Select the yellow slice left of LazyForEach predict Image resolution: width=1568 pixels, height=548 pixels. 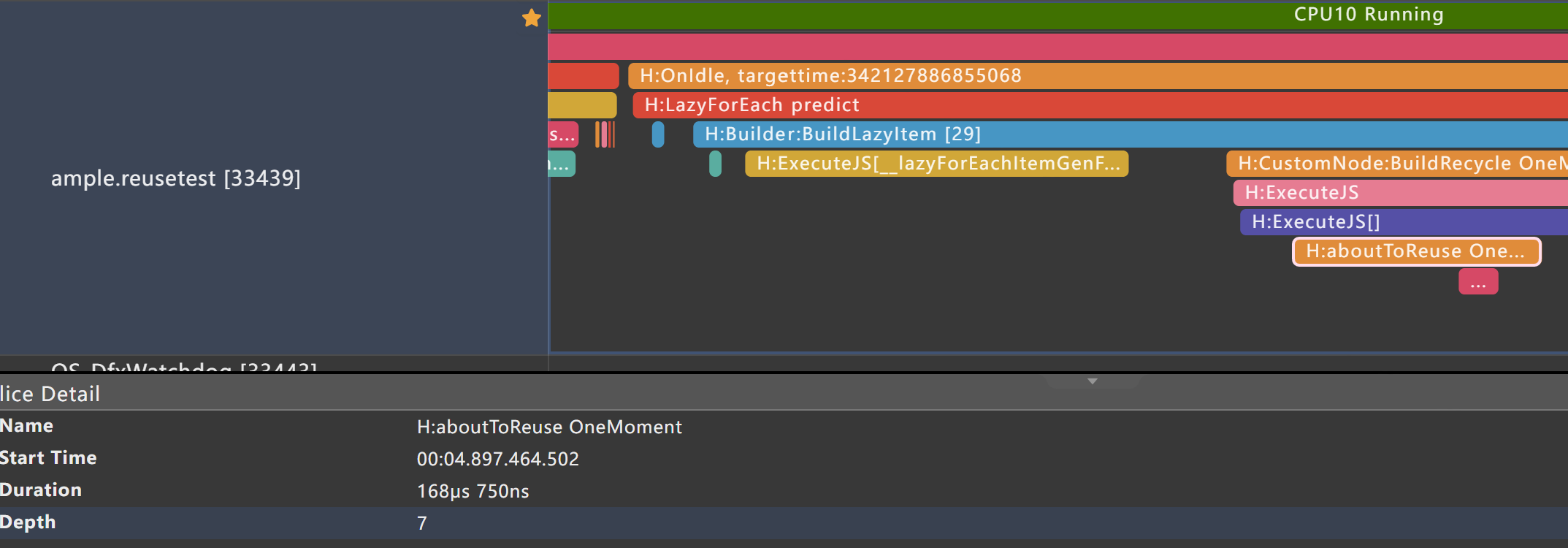pos(582,104)
